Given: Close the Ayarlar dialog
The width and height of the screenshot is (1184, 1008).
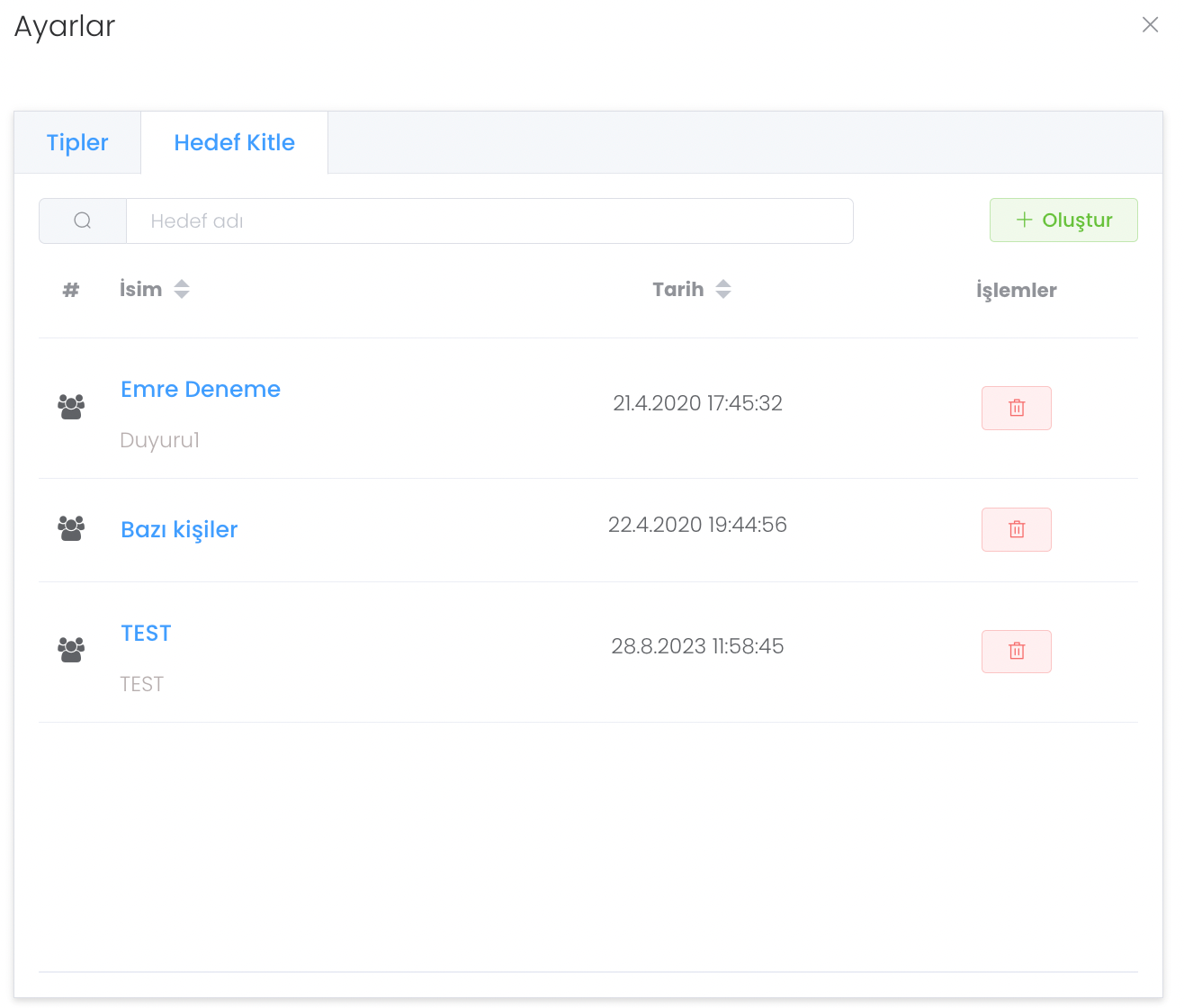Looking at the screenshot, I should [x=1150, y=25].
